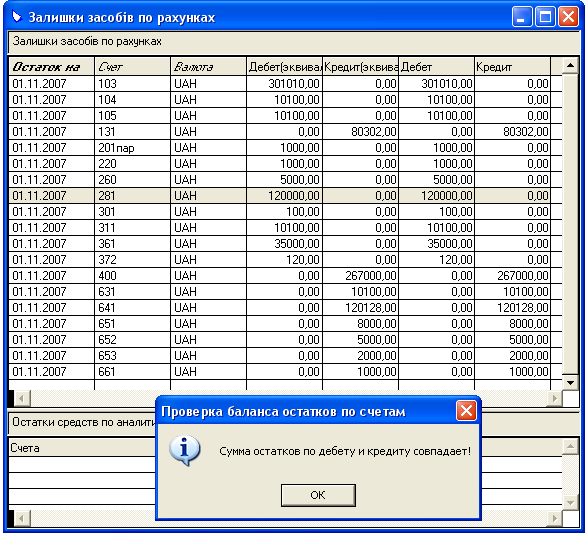
Task: Select account 105 cell
Action: tap(133, 116)
